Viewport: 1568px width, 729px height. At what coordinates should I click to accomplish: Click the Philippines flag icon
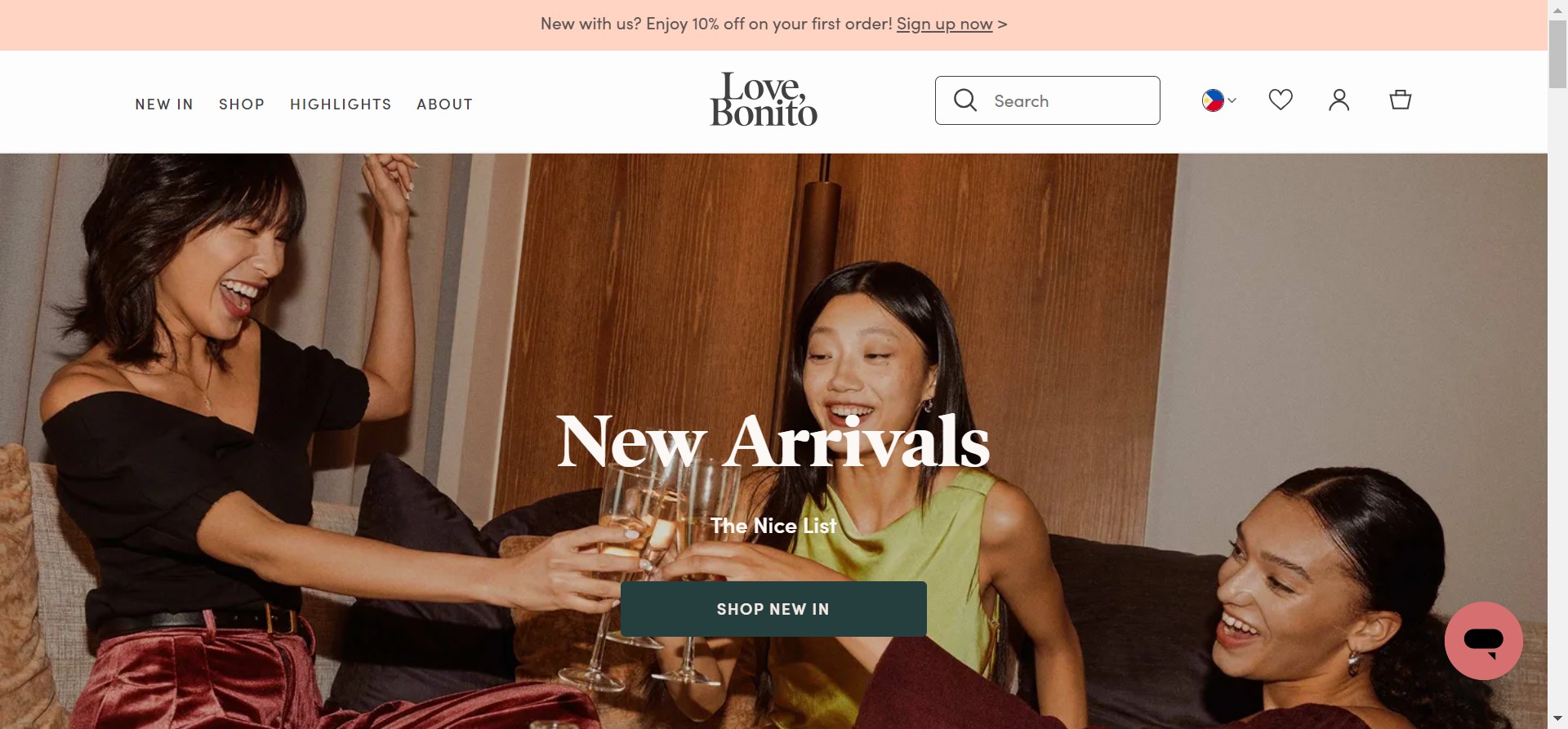click(1213, 100)
